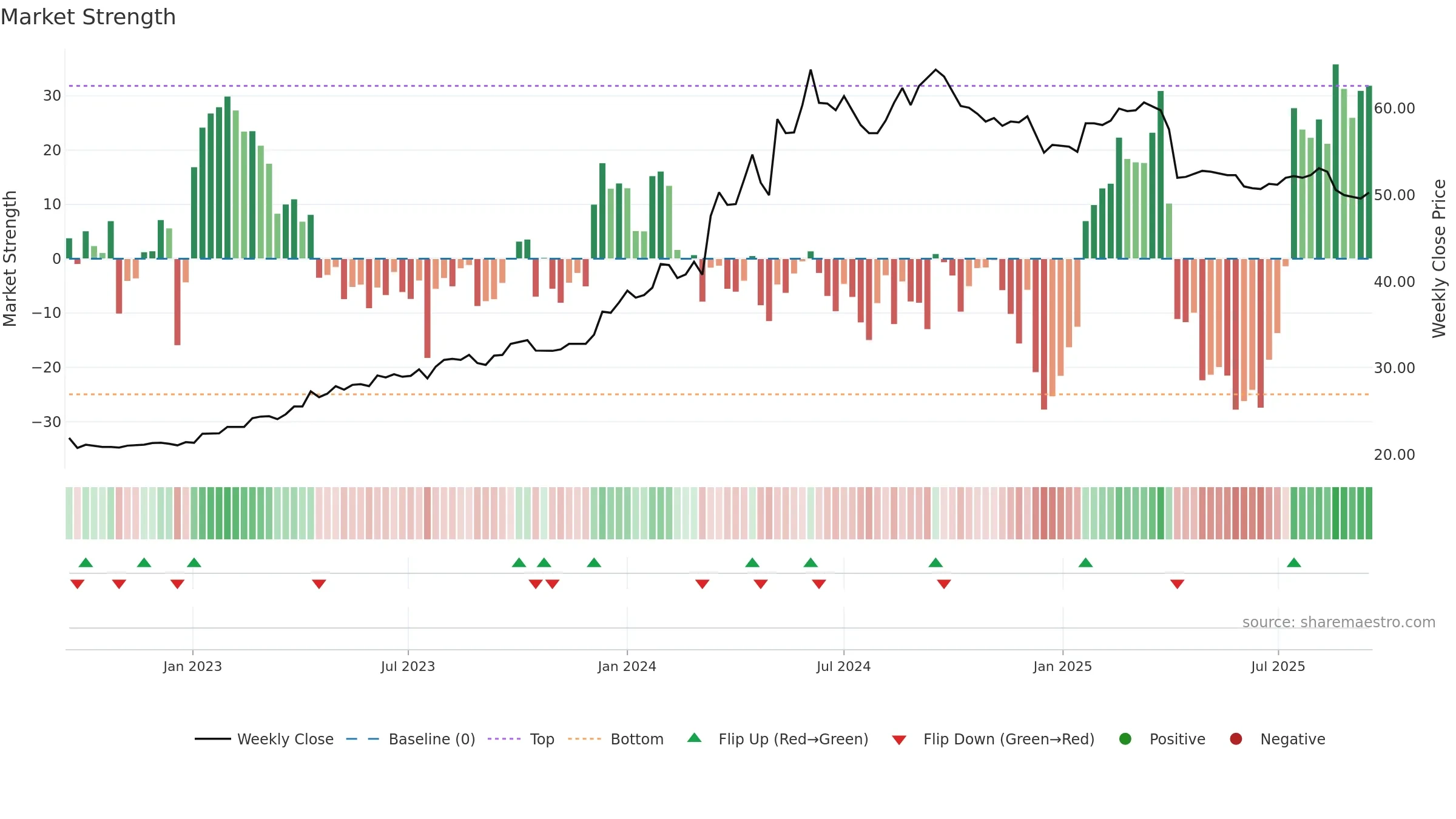Image resolution: width=1456 pixels, height=819 pixels.
Task: Click the orange dotted Bottom legend sample
Action: (584, 739)
